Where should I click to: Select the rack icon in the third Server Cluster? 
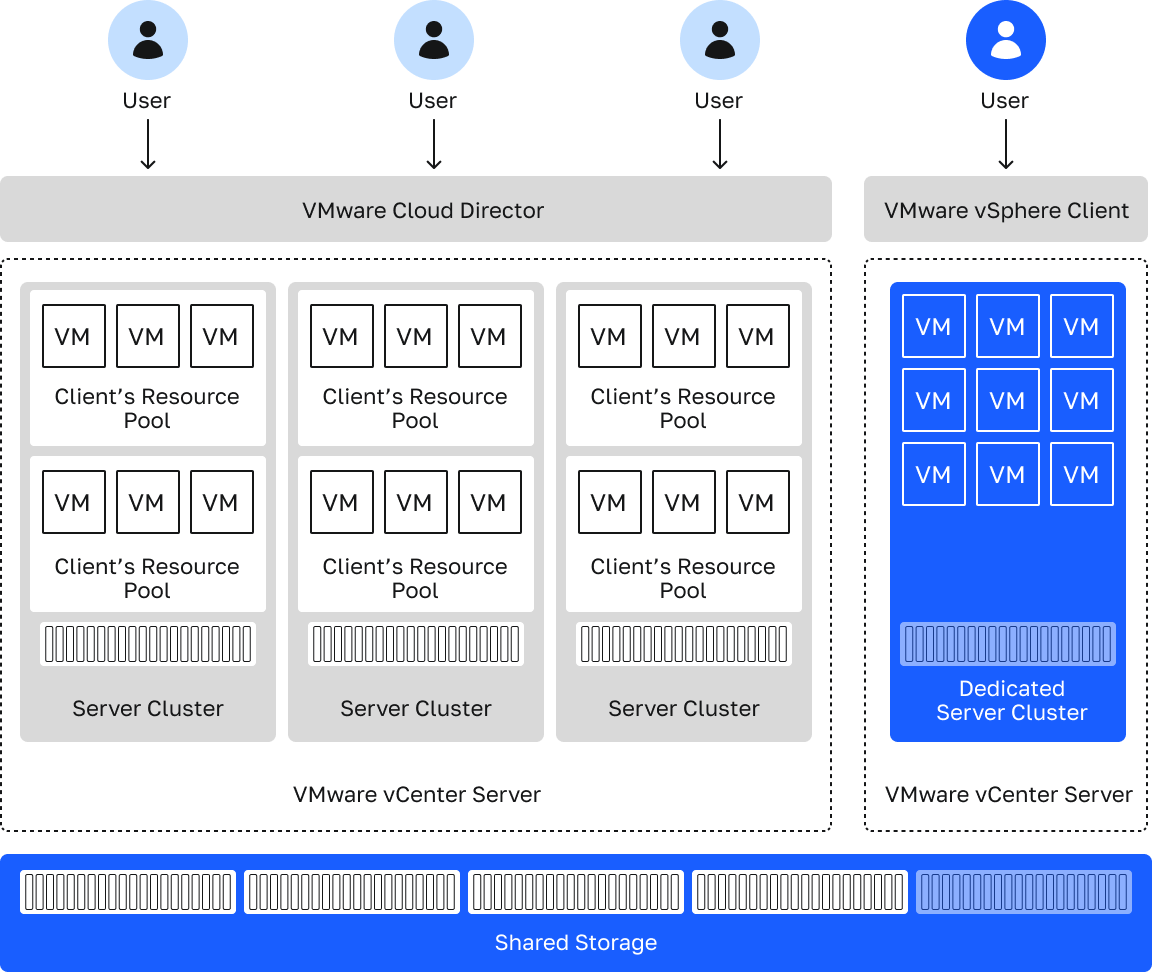684,645
